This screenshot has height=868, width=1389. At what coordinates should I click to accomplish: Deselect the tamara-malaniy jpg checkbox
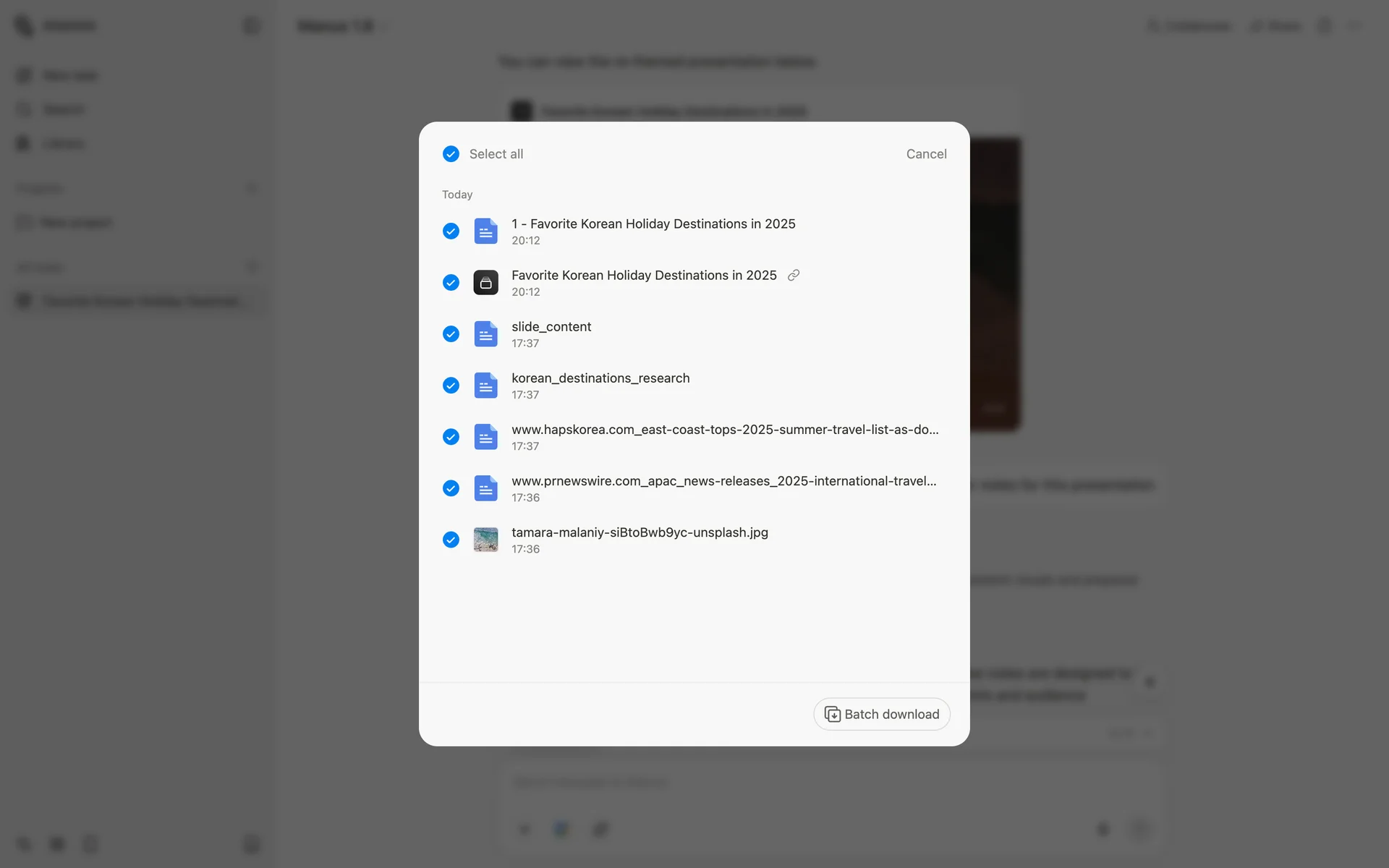451,540
